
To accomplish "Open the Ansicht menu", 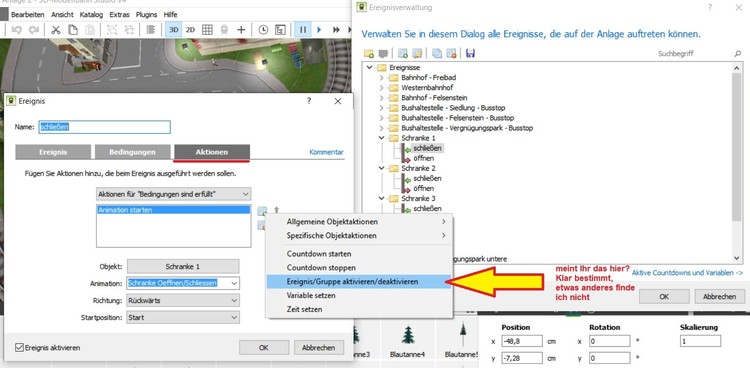I will [63, 15].
